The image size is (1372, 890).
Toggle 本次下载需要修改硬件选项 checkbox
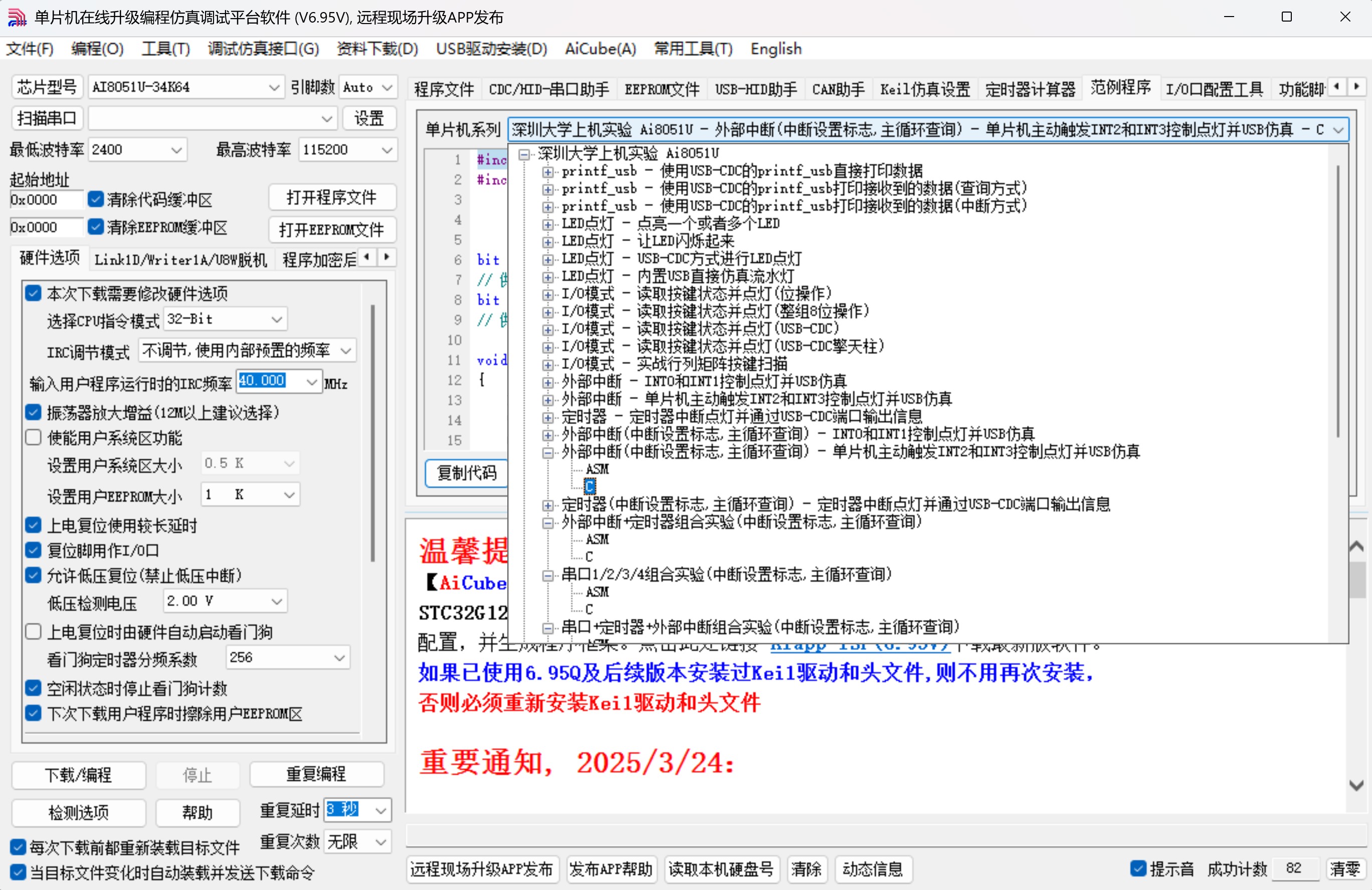(x=34, y=294)
